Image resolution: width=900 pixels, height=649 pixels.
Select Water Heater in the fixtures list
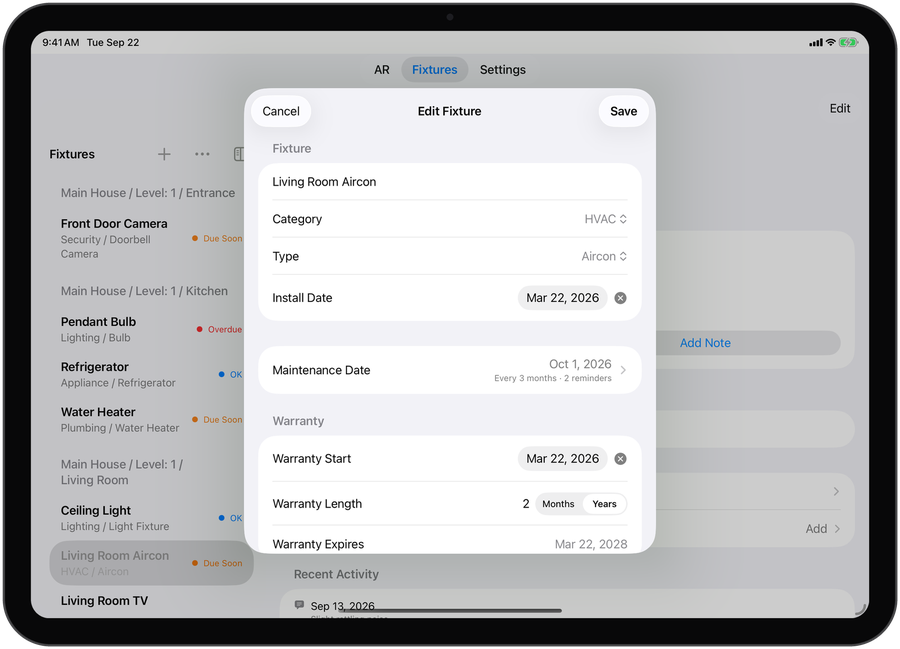152,419
